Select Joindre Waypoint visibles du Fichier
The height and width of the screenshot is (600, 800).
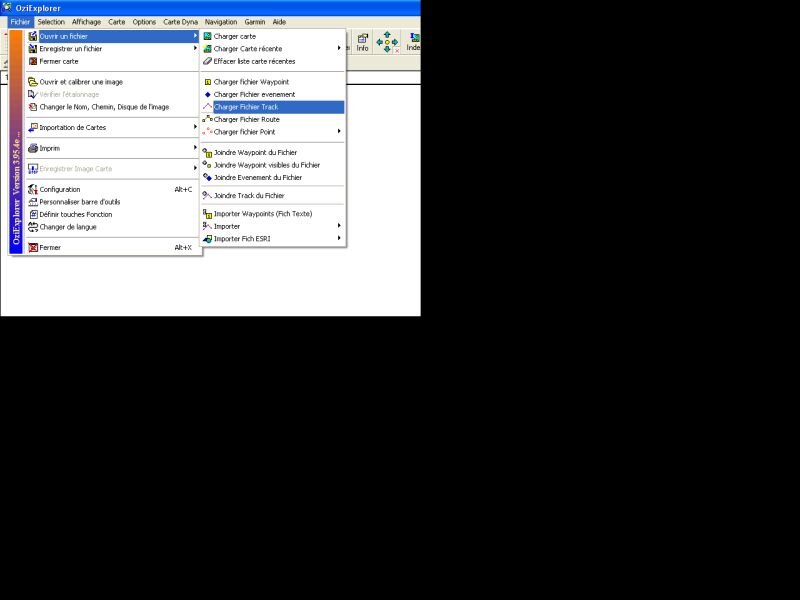pos(273,165)
